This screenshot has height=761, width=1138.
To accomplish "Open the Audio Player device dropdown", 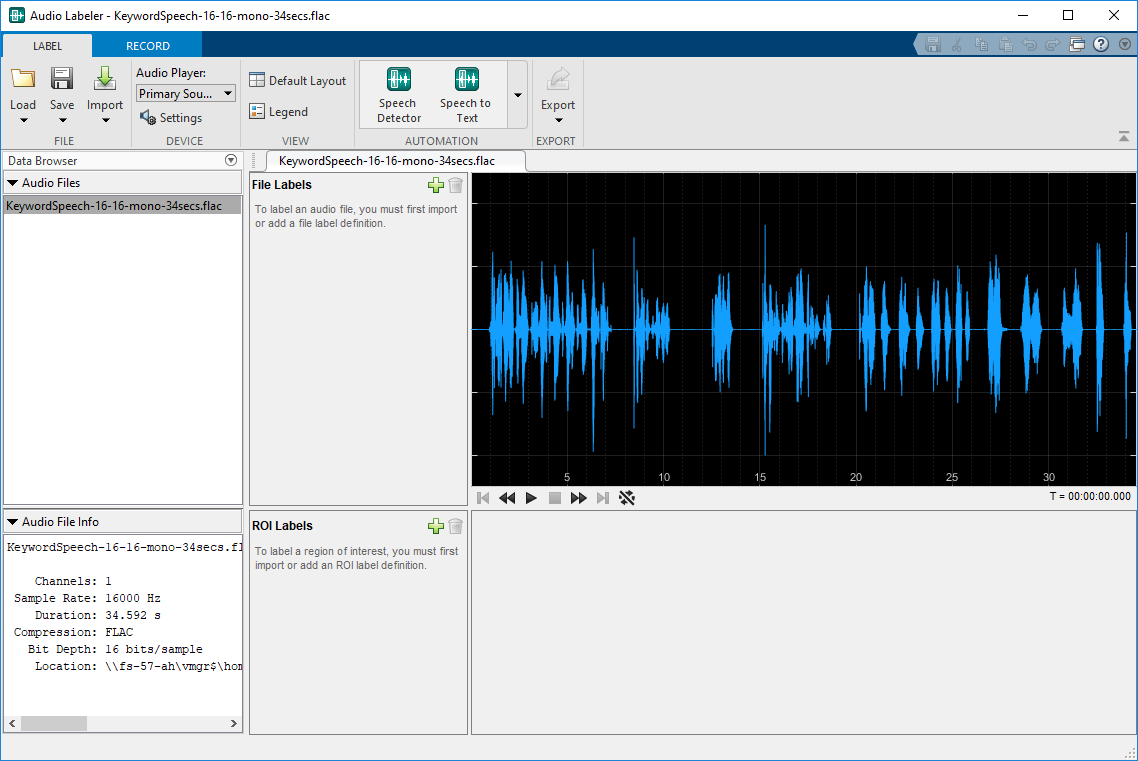I will tap(185, 93).
